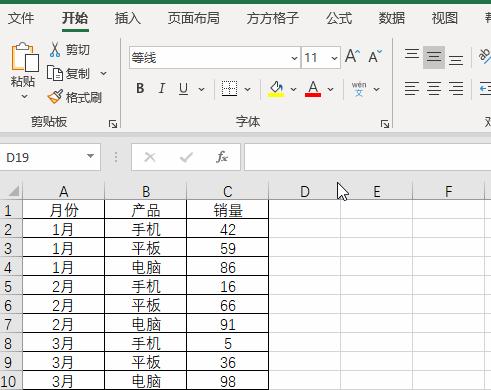Click the decrease indent icon
This screenshot has width=491, height=390.
(485, 89)
